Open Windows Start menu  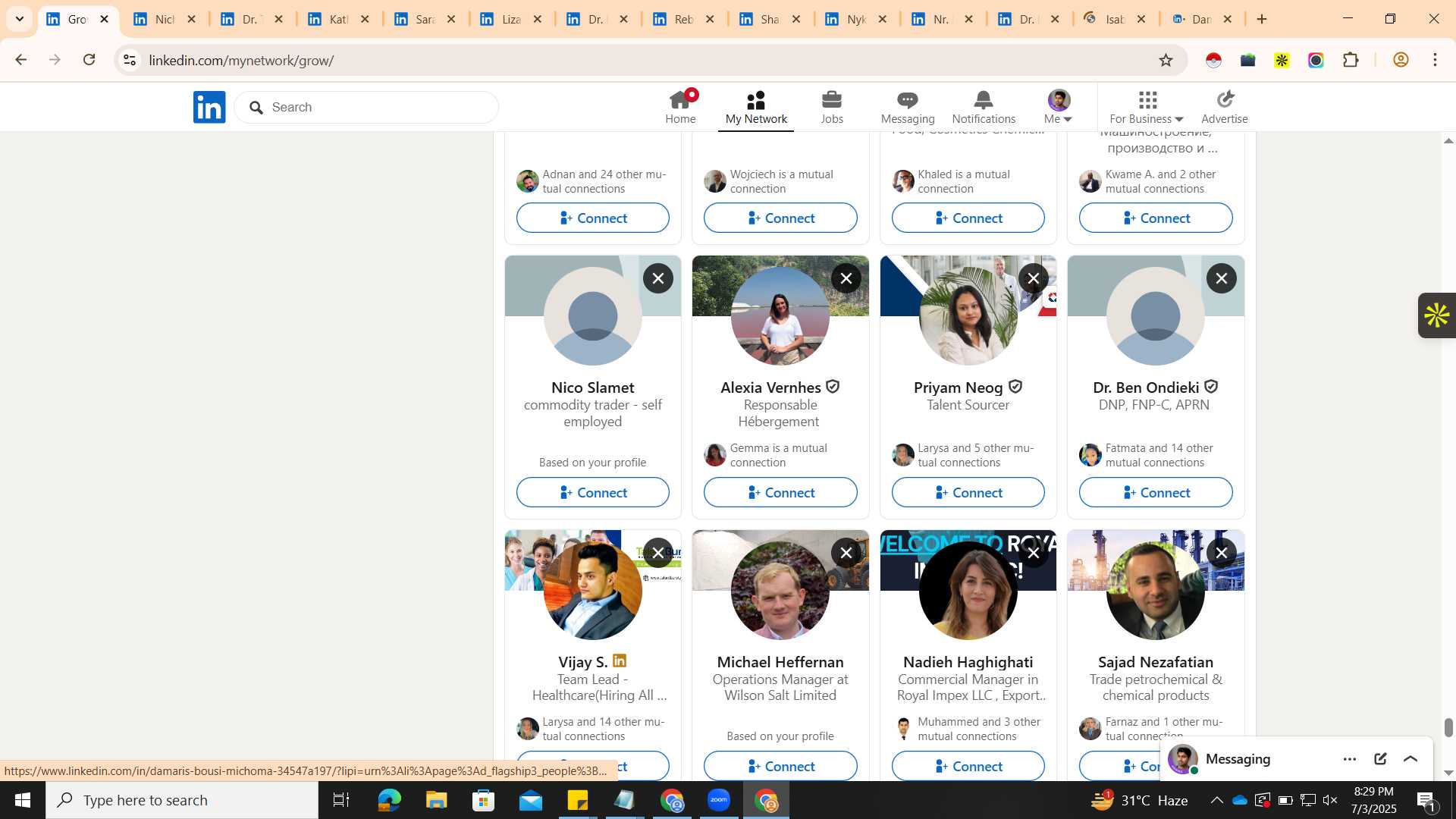[x=22, y=800]
